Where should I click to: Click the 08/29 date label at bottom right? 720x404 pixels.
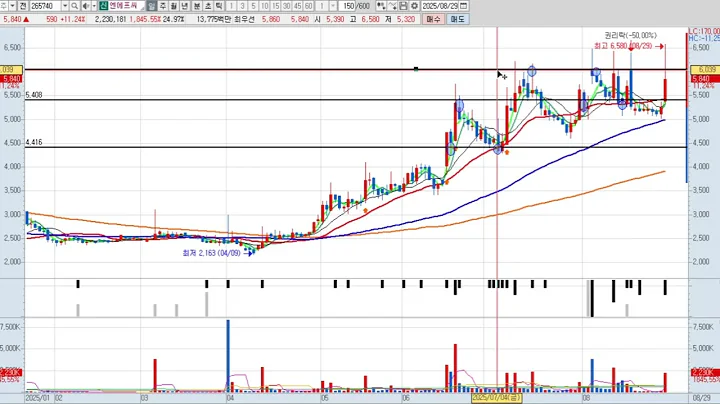[x=701, y=398]
